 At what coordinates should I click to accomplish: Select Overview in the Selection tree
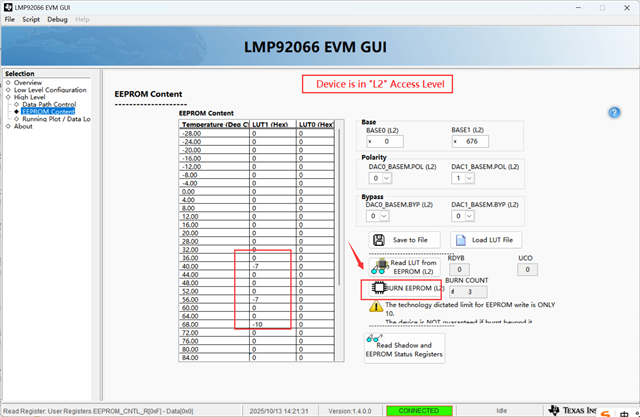point(28,82)
